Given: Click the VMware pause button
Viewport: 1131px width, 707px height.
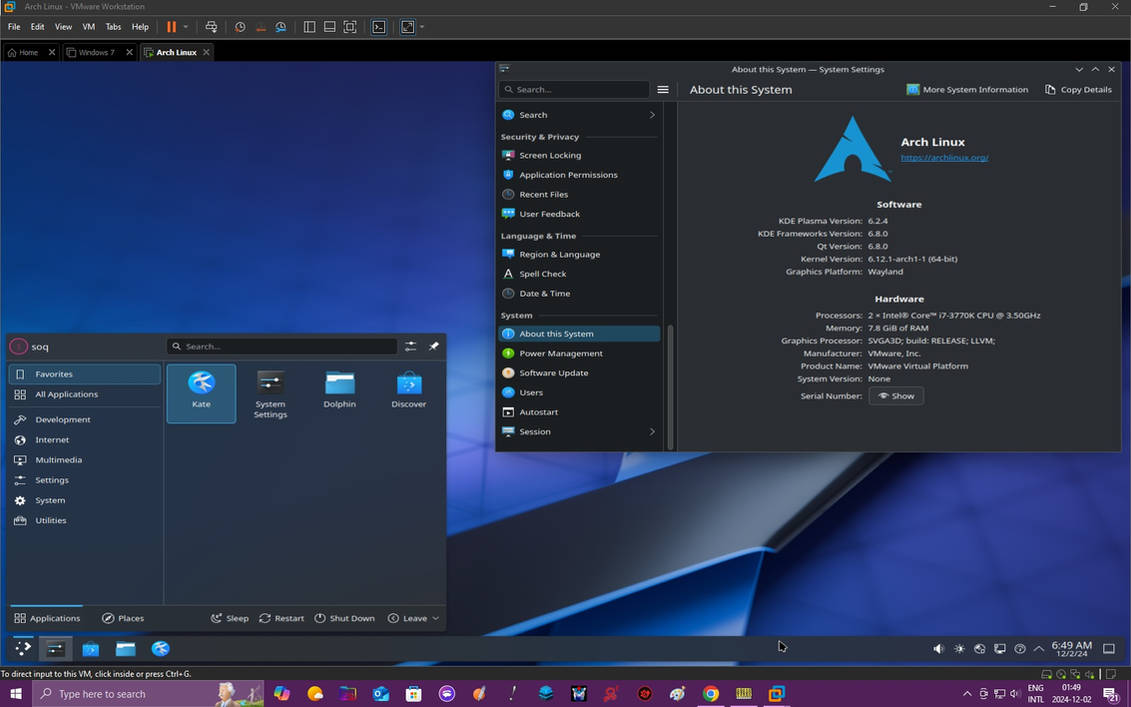Looking at the screenshot, I should tap(172, 27).
